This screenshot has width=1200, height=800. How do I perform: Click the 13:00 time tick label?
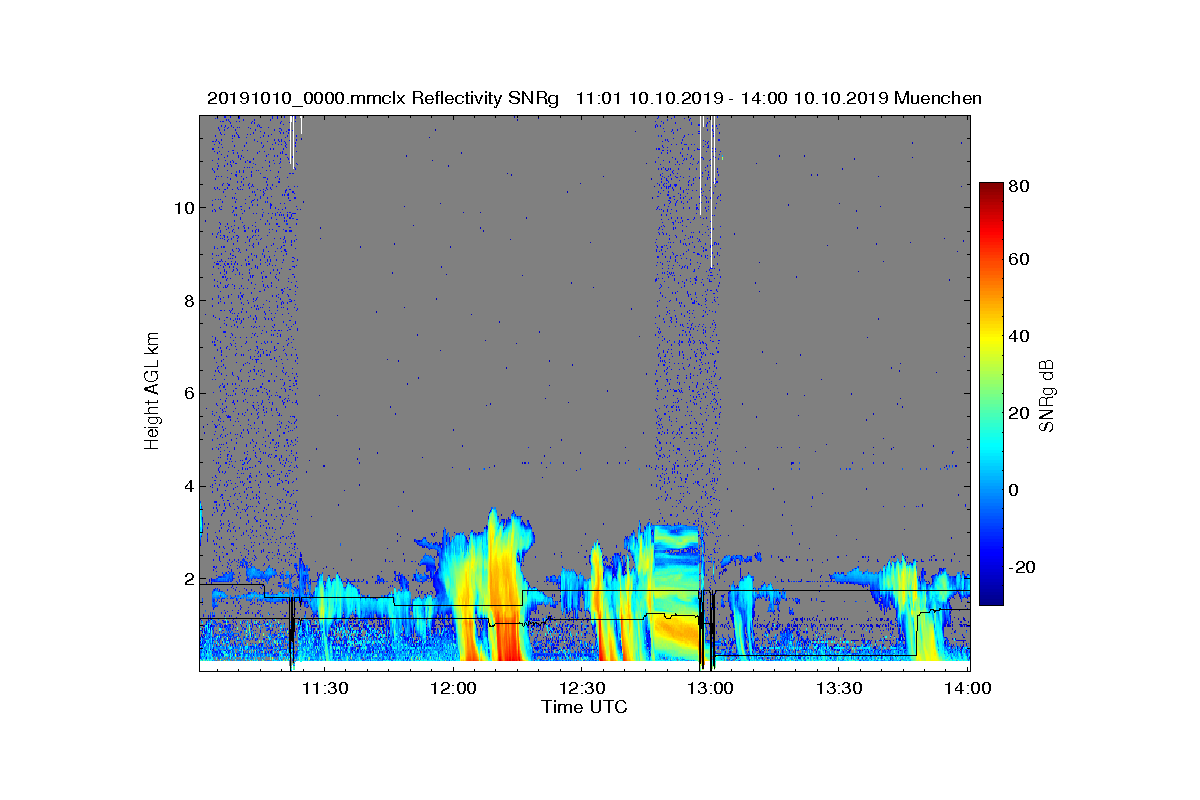[711, 688]
